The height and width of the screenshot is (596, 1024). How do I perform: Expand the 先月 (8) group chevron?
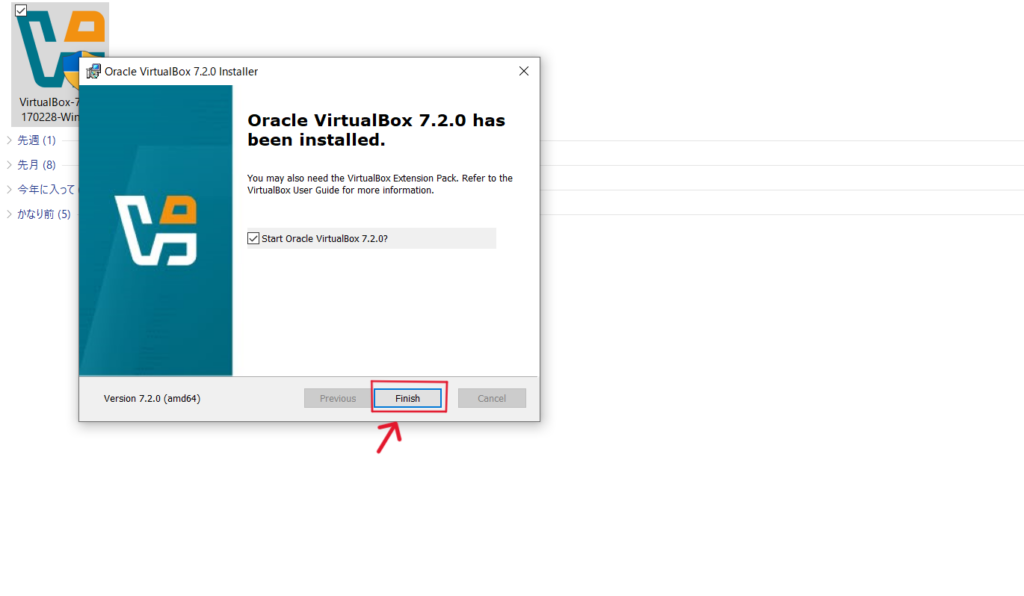click(x=9, y=165)
